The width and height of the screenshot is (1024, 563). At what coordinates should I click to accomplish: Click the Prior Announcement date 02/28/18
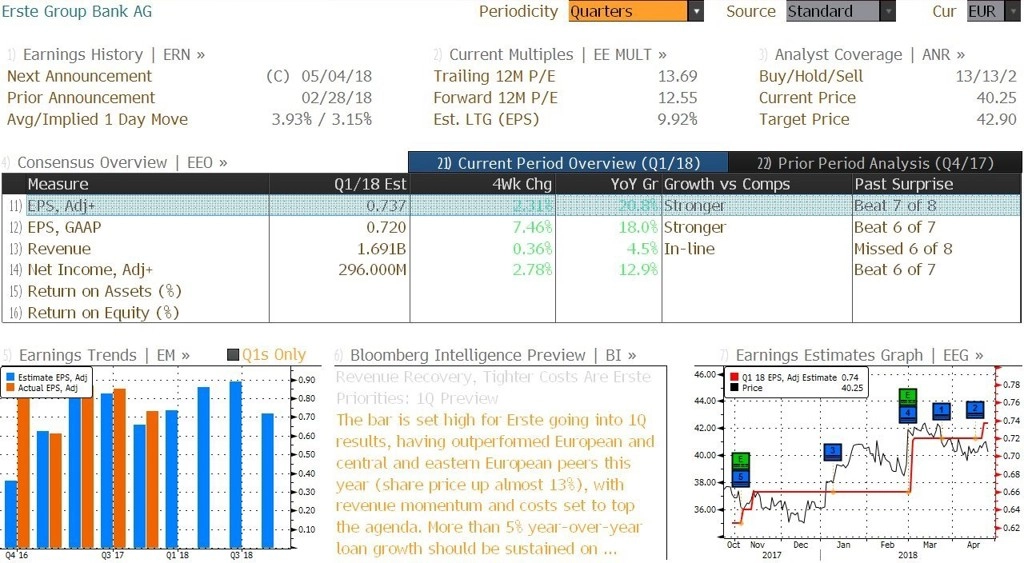(336, 98)
